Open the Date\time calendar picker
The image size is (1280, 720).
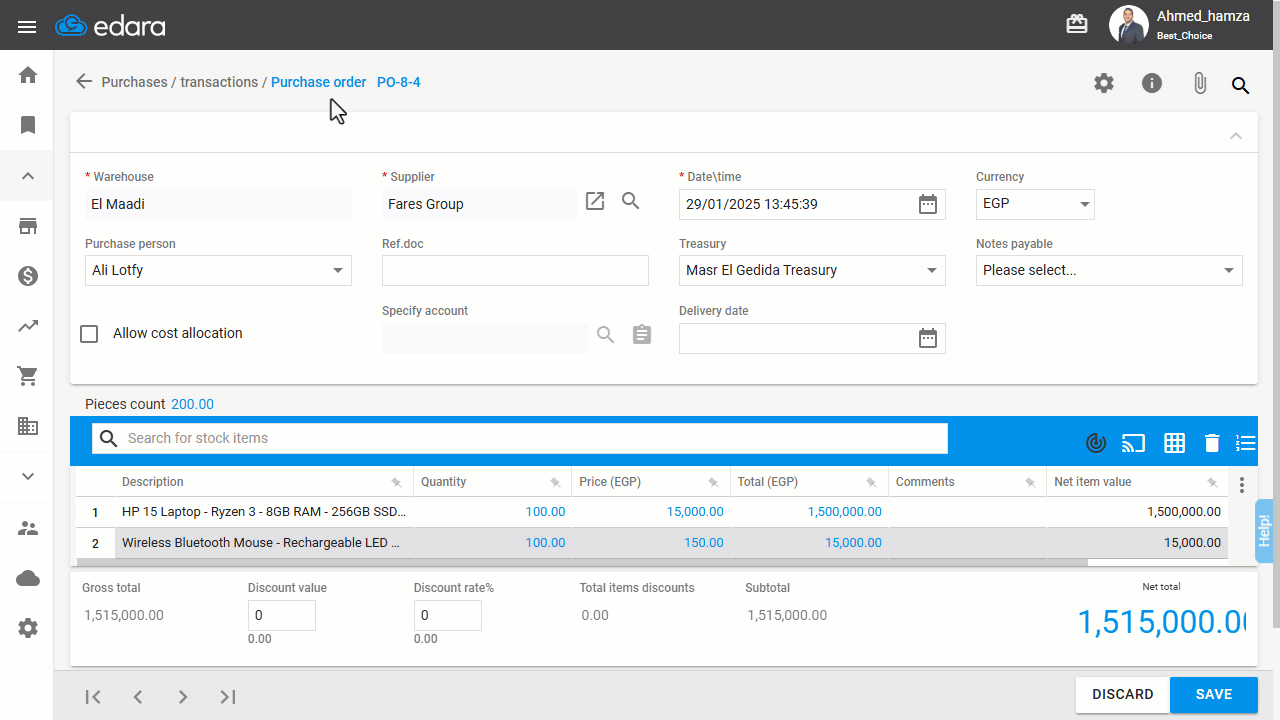point(928,204)
